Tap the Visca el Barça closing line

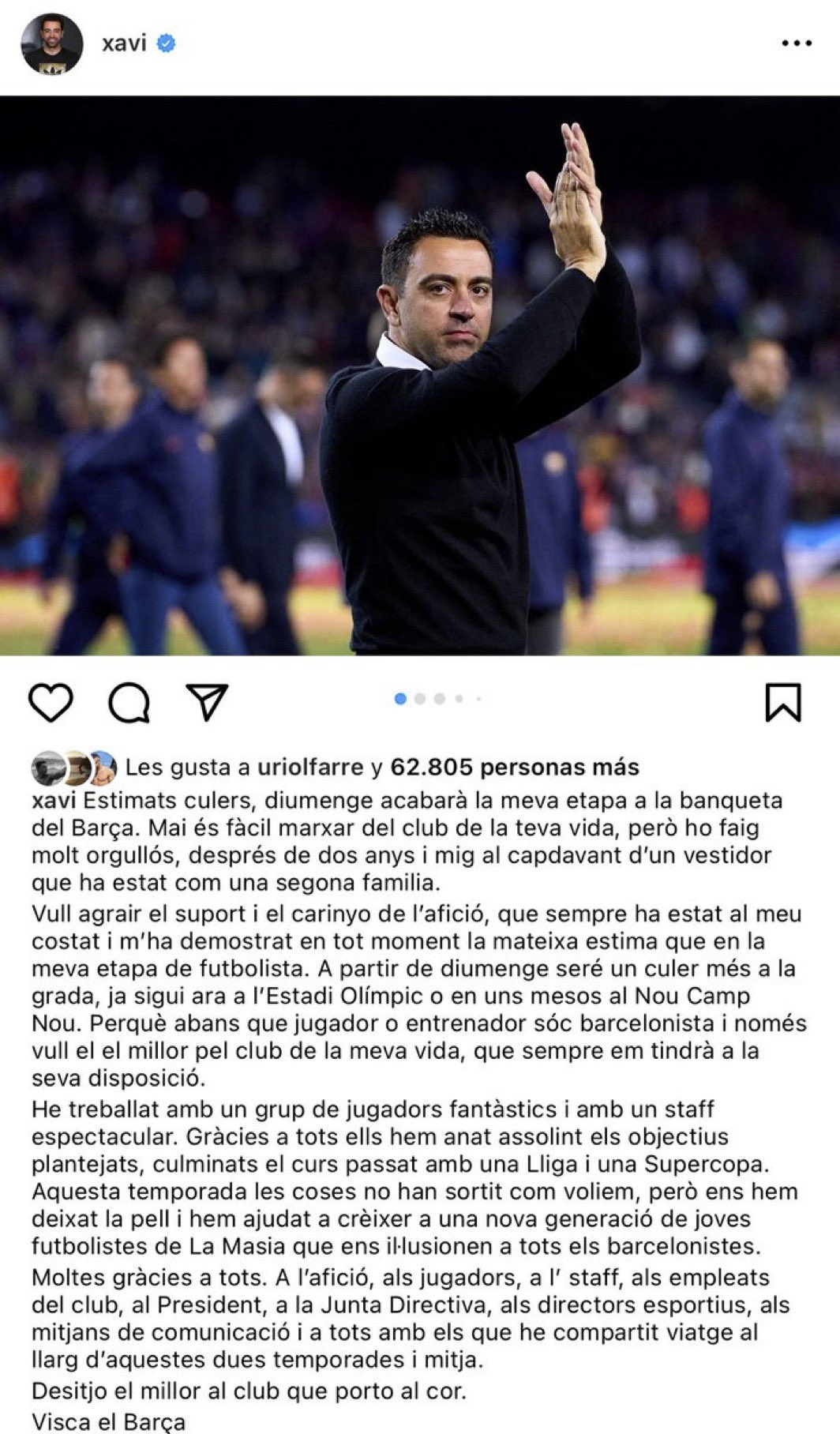click(x=108, y=1421)
